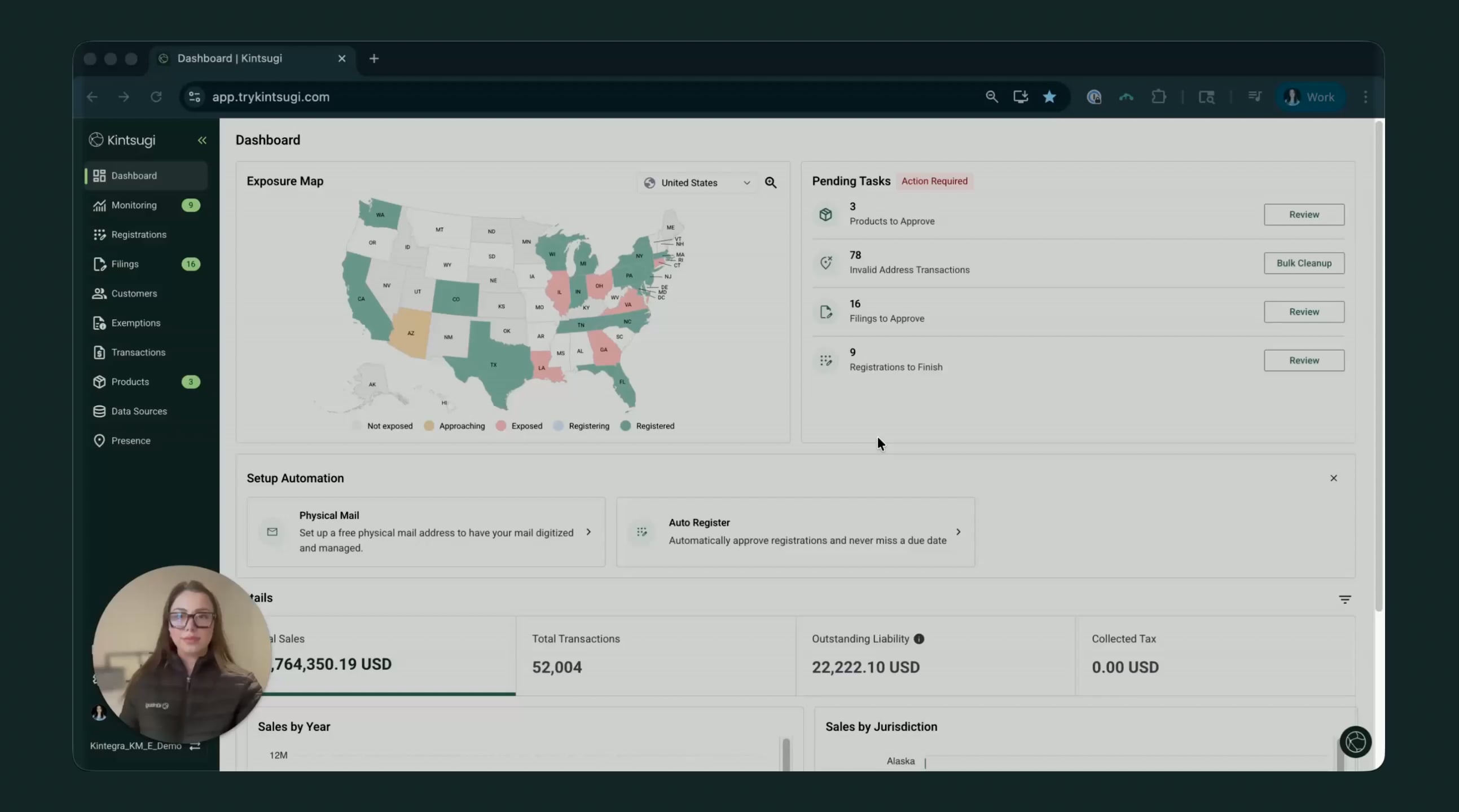Open the Kintsugi help chat bubble

point(1355,742)
